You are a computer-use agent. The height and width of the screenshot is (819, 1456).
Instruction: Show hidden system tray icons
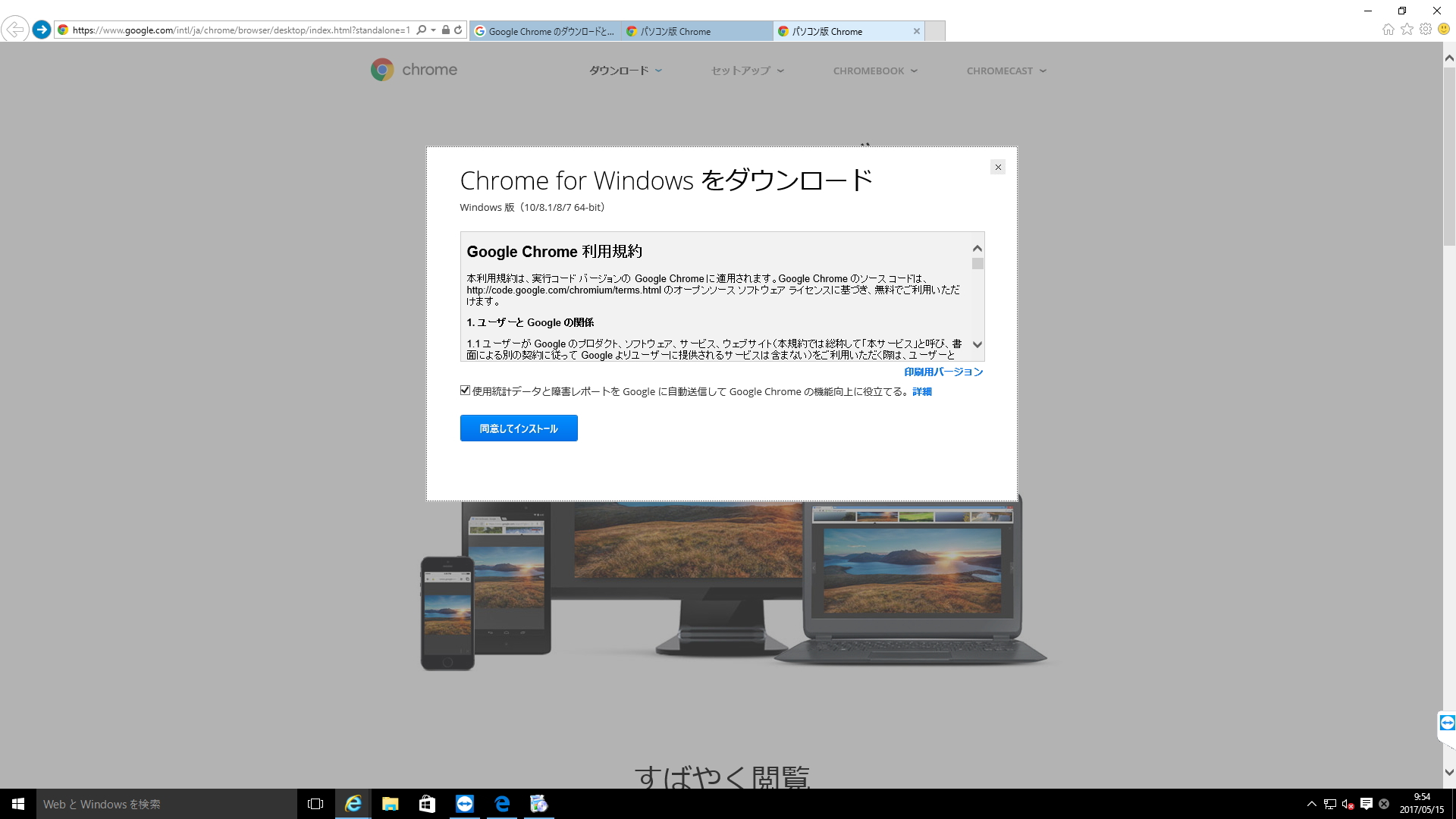(1311, 804)
